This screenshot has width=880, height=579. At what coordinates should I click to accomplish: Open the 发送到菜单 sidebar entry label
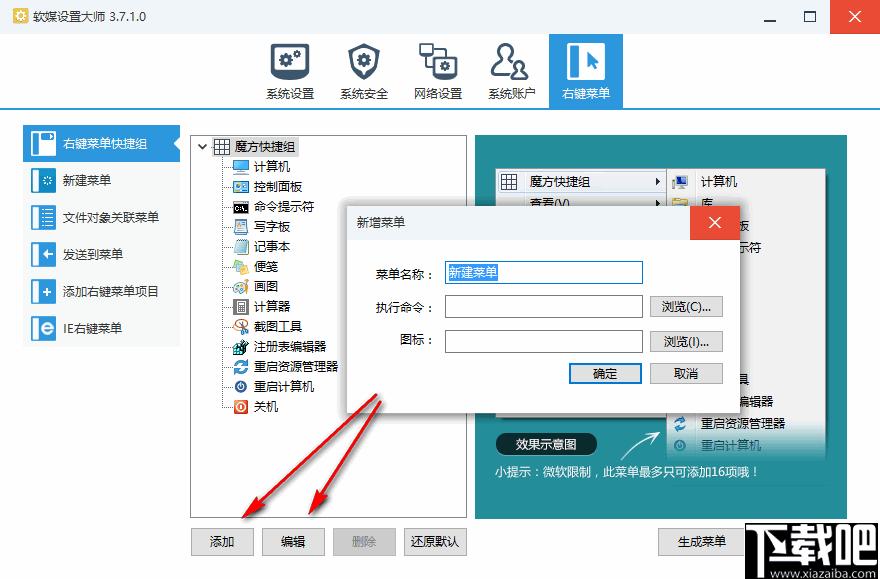coord(93,255)
